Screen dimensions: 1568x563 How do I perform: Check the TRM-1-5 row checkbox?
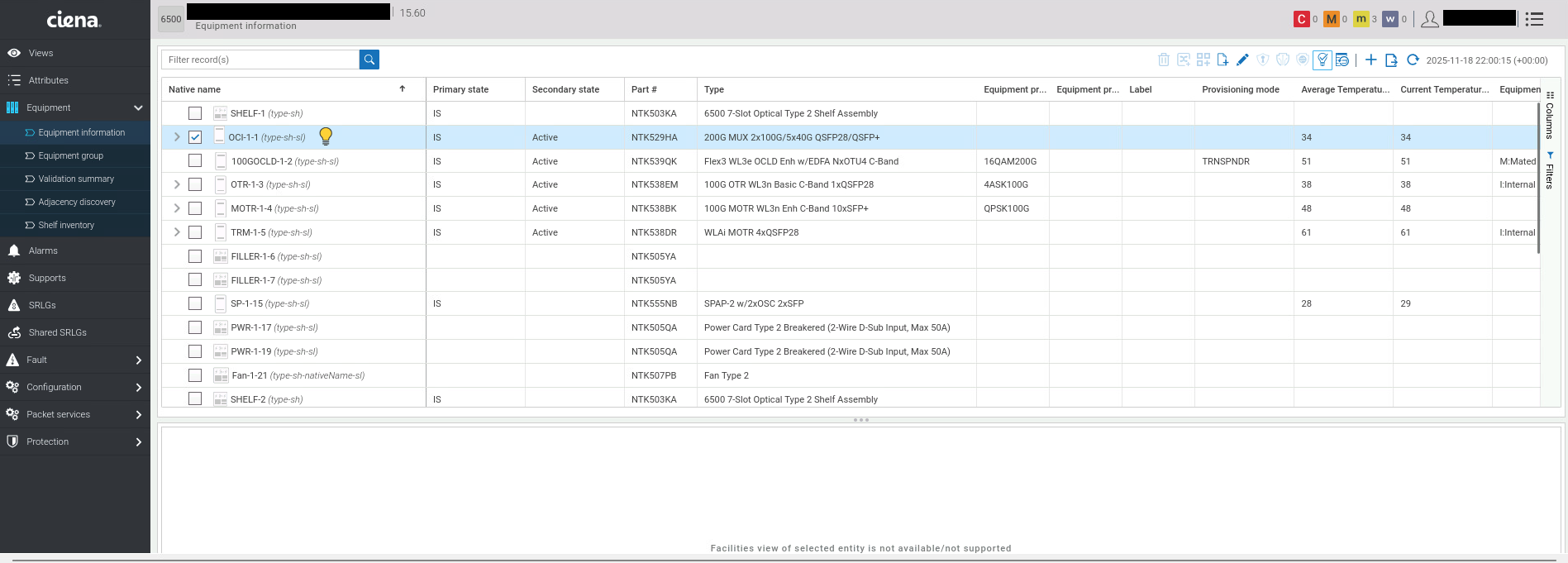click(x=195, y=232)
